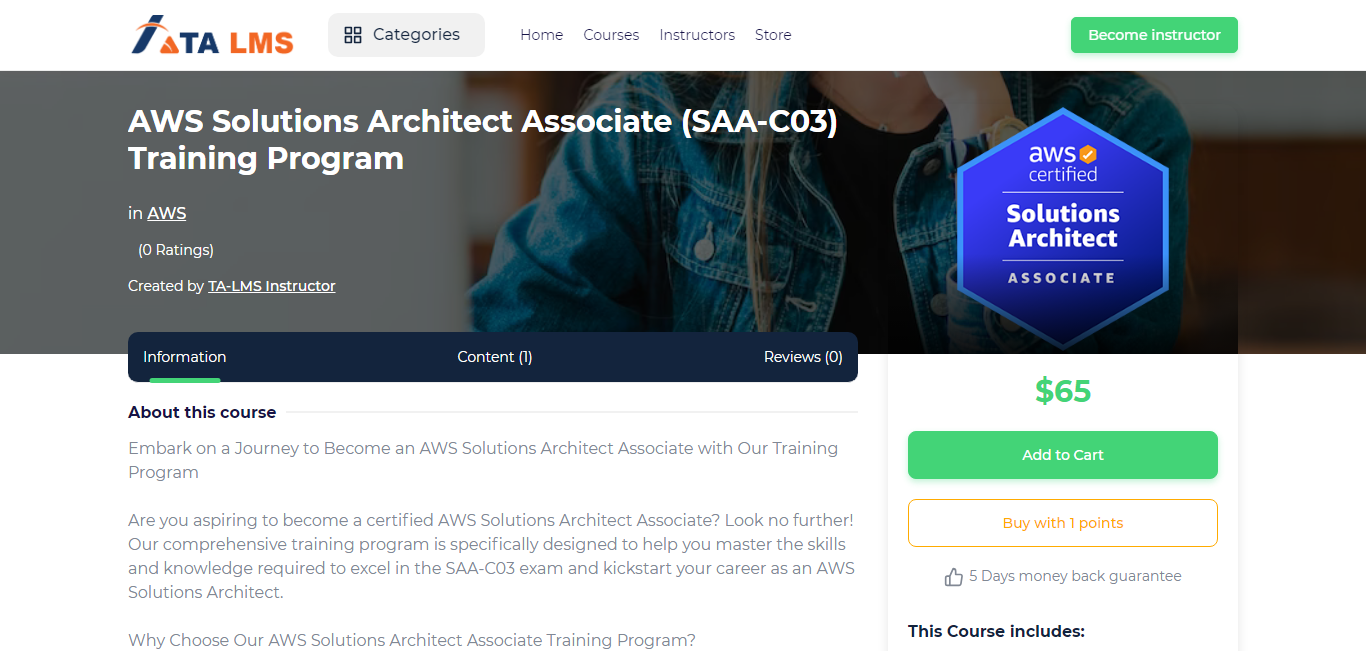Open the Store nav link
The height and width of the screenshot is (651, 1366).
[773, 35]
